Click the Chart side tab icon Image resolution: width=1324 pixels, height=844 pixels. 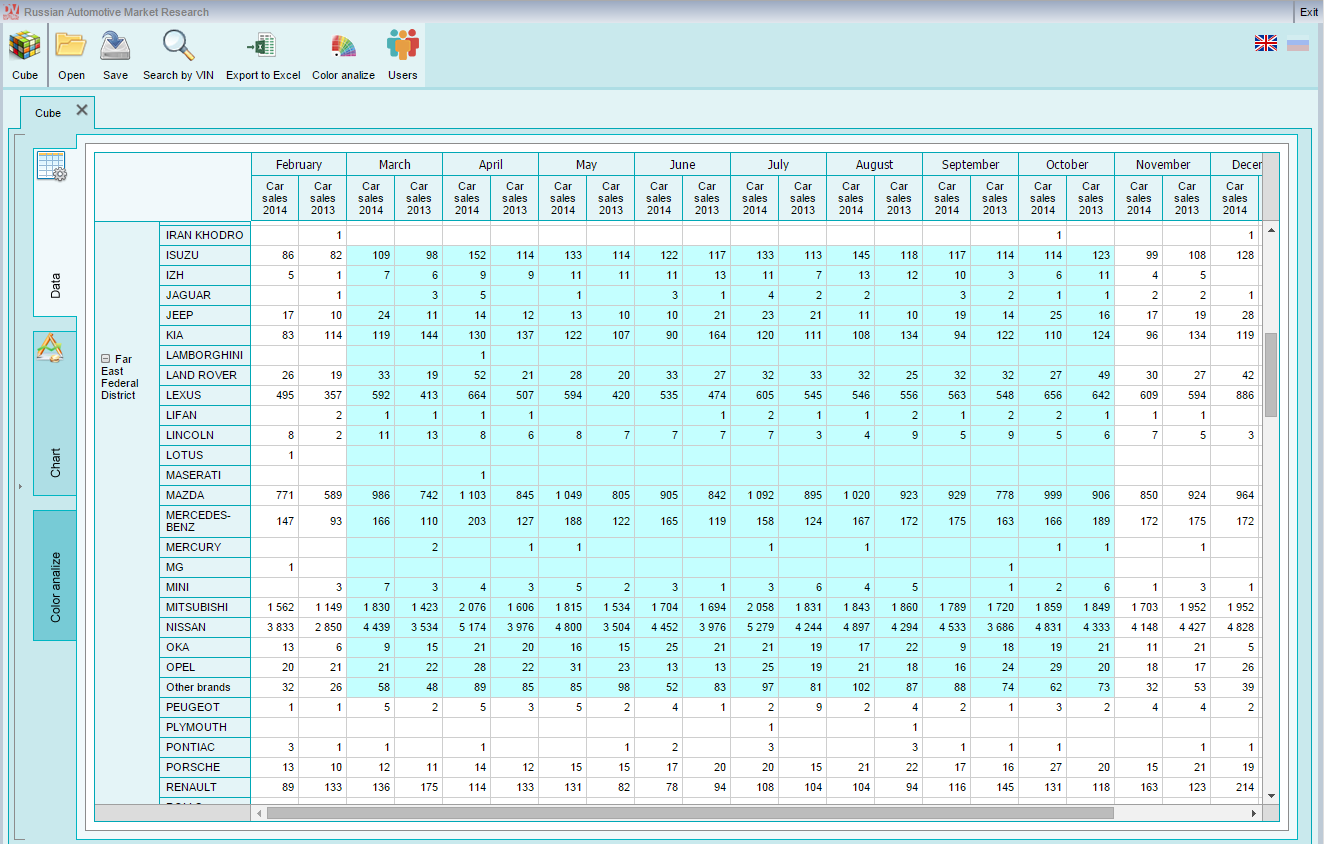(x=50, y=348)
